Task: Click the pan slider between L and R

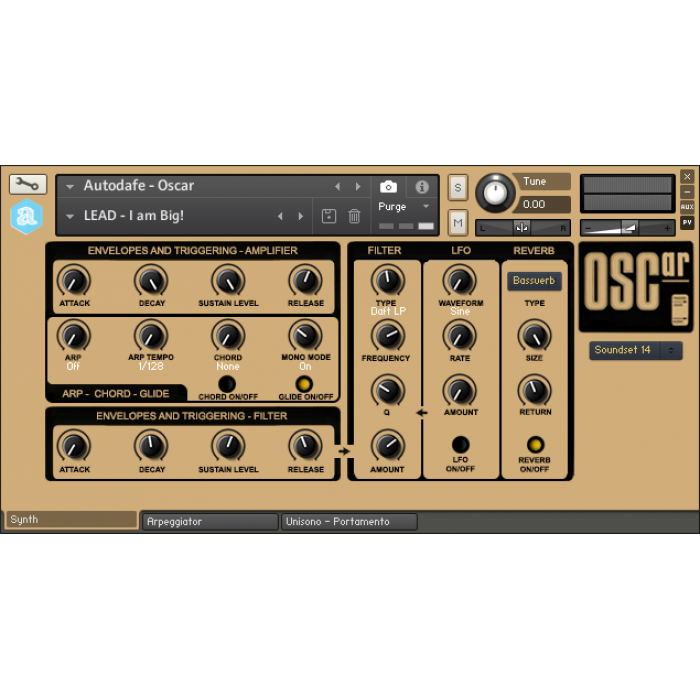Action: (x=522, y=228)
